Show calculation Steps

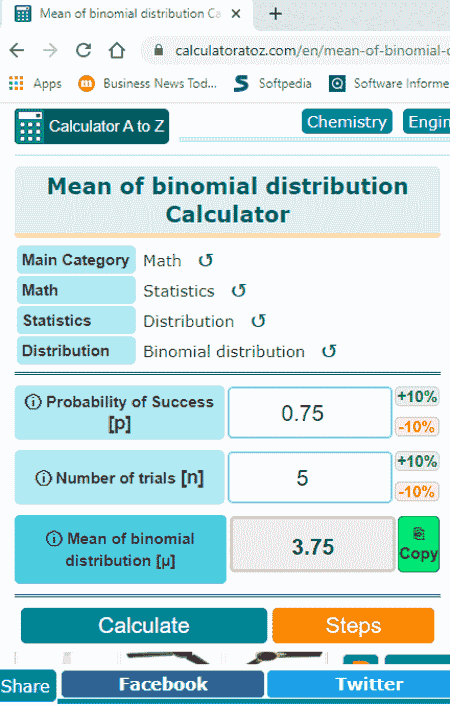pyautogui.click(x=353, y=625)
